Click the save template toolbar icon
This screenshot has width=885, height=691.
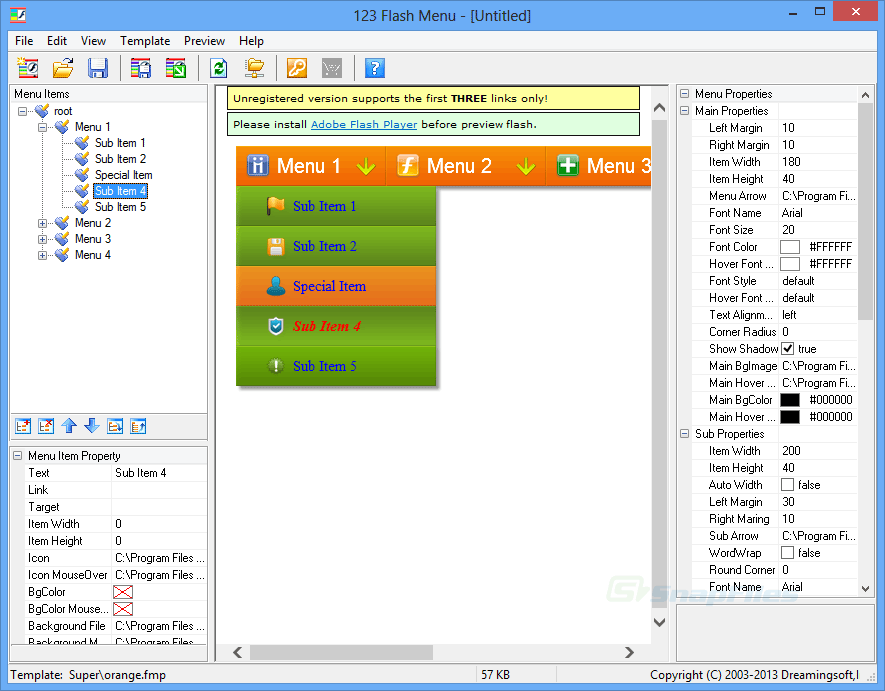coord(141,68)
